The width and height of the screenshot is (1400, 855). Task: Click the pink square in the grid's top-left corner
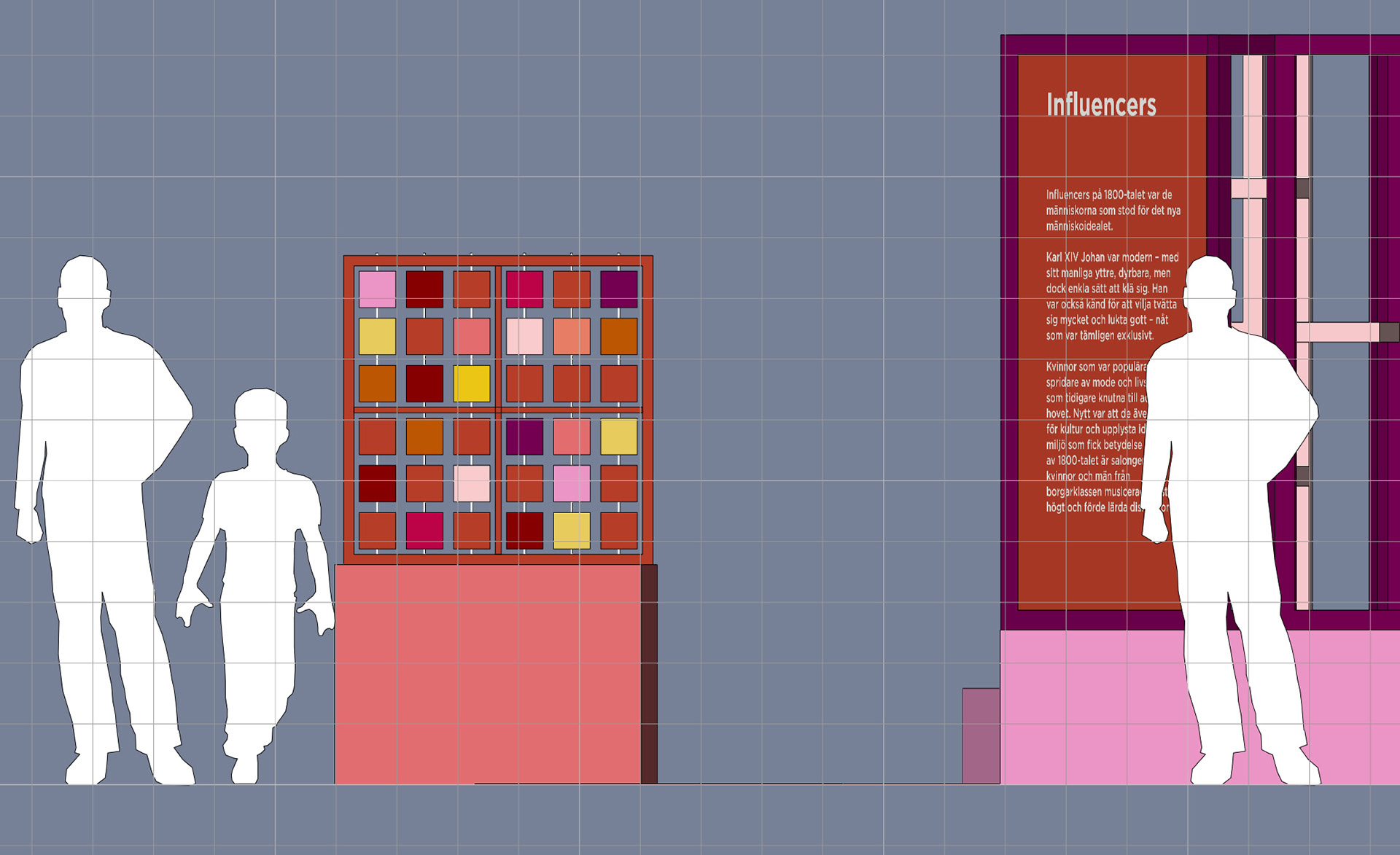pos(377,289)
